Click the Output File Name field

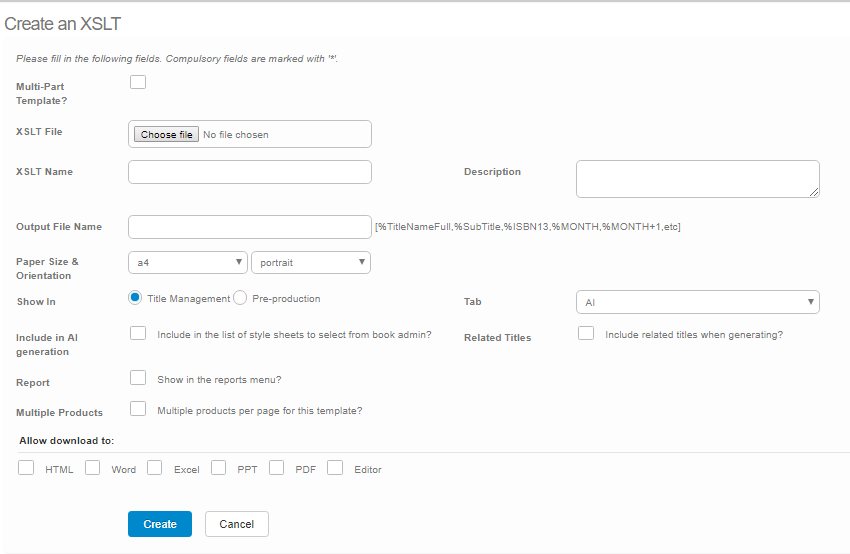point(250,227)
